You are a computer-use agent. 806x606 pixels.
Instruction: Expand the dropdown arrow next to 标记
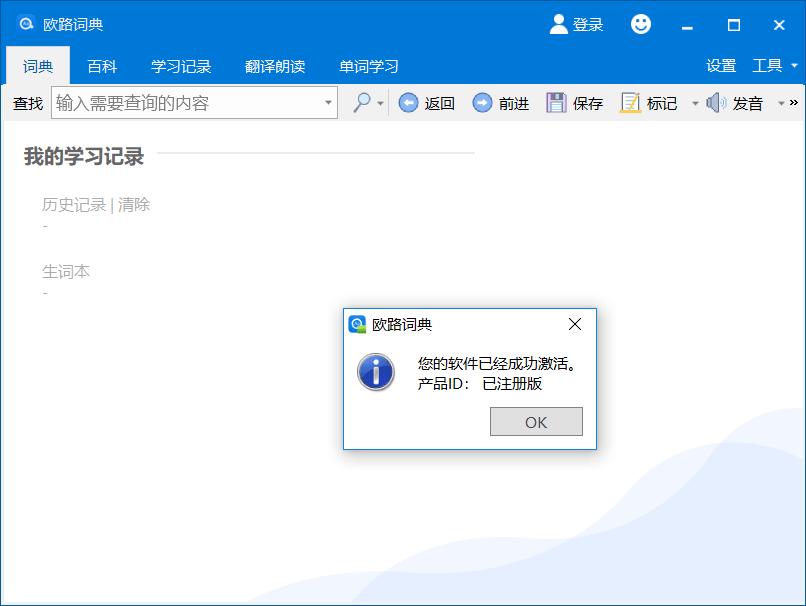pos(695,102)
